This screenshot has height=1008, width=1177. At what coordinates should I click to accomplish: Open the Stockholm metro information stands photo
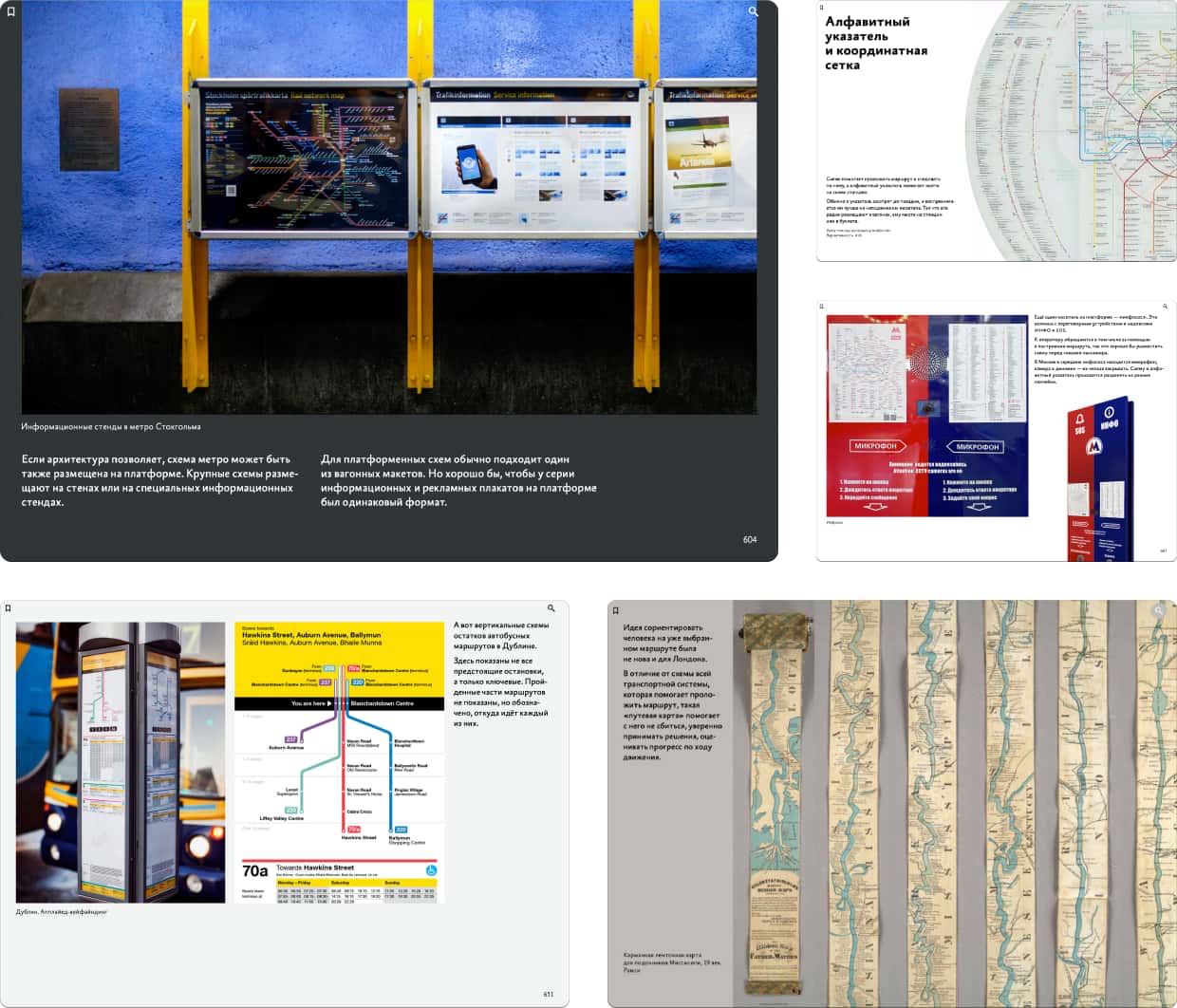tap(389, 207)
